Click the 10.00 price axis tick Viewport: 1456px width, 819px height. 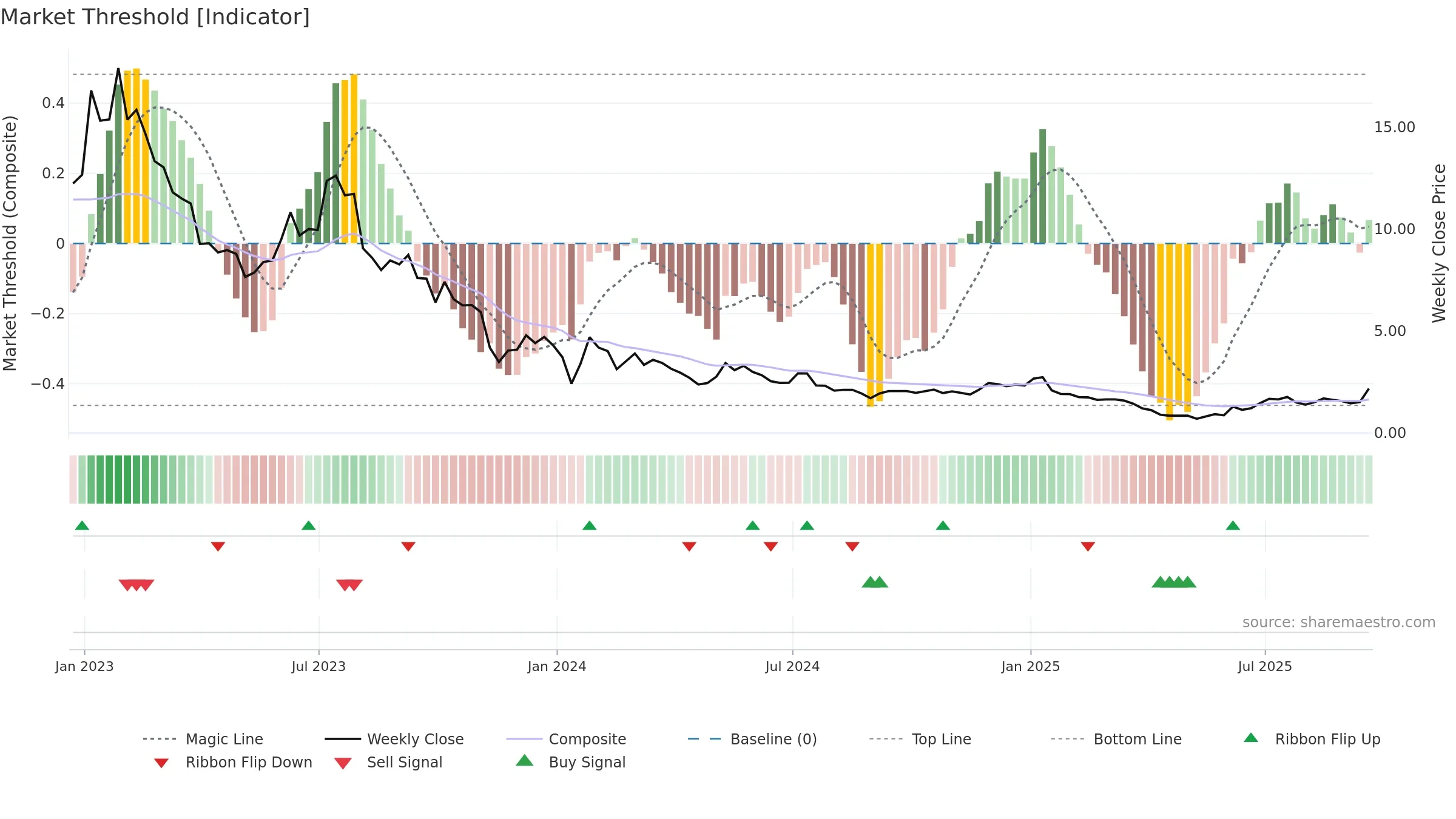point(1395,229)
